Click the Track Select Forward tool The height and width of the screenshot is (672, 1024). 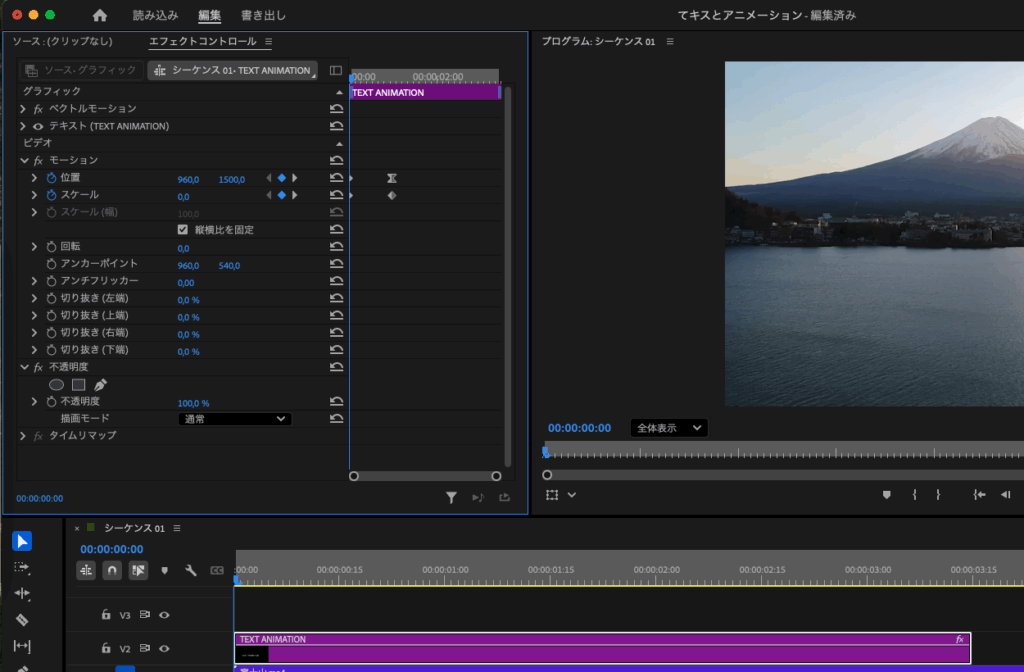point(22,567)
